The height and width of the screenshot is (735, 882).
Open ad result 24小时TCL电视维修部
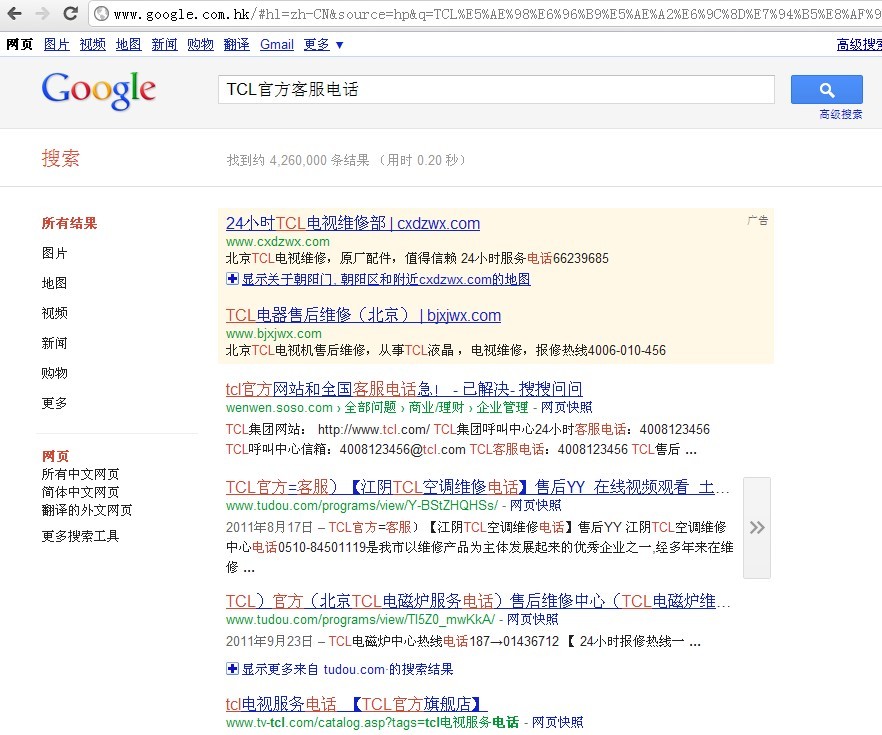[x=353, y=223]
